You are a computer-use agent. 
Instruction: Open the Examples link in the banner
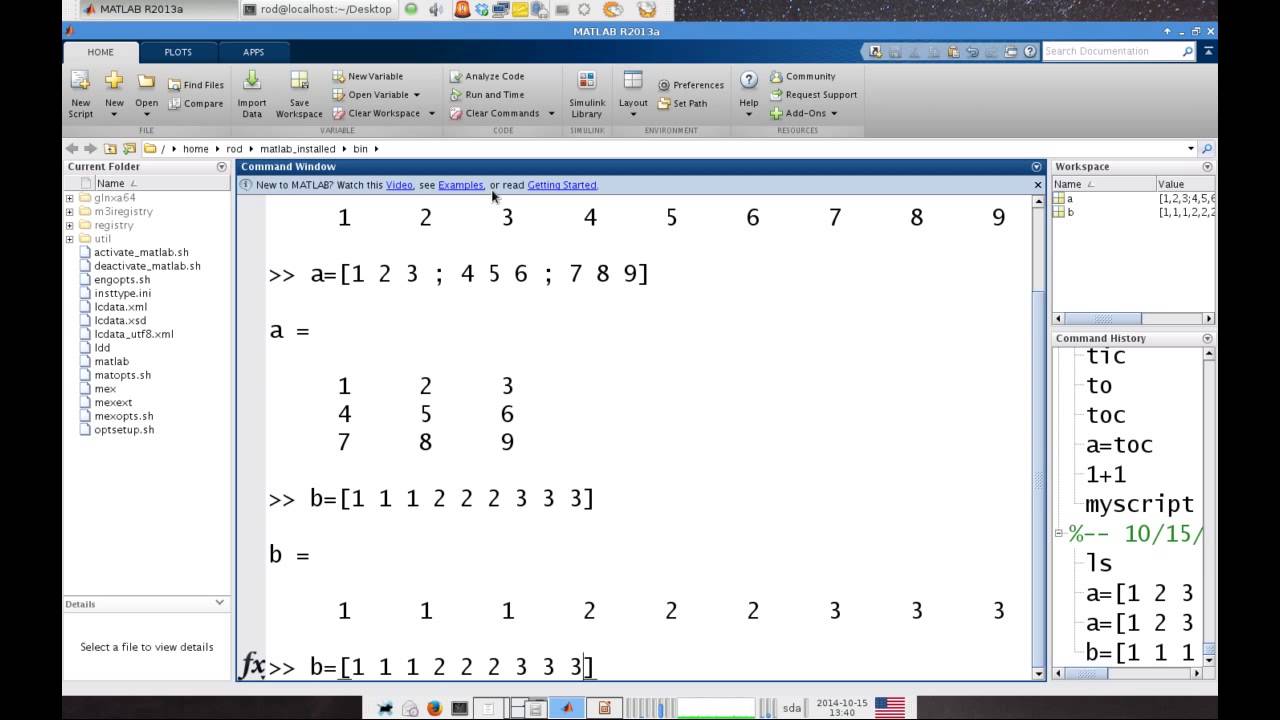(x=461, y=185)
